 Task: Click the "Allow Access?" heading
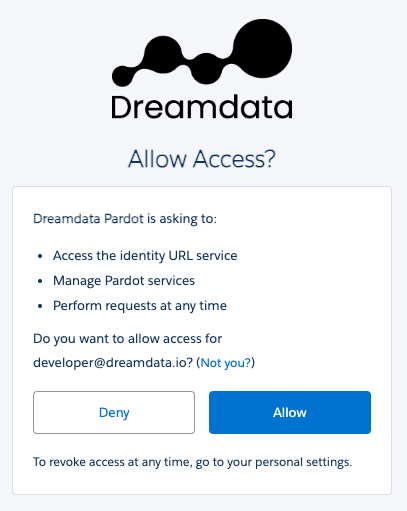[x=202, y=159]
